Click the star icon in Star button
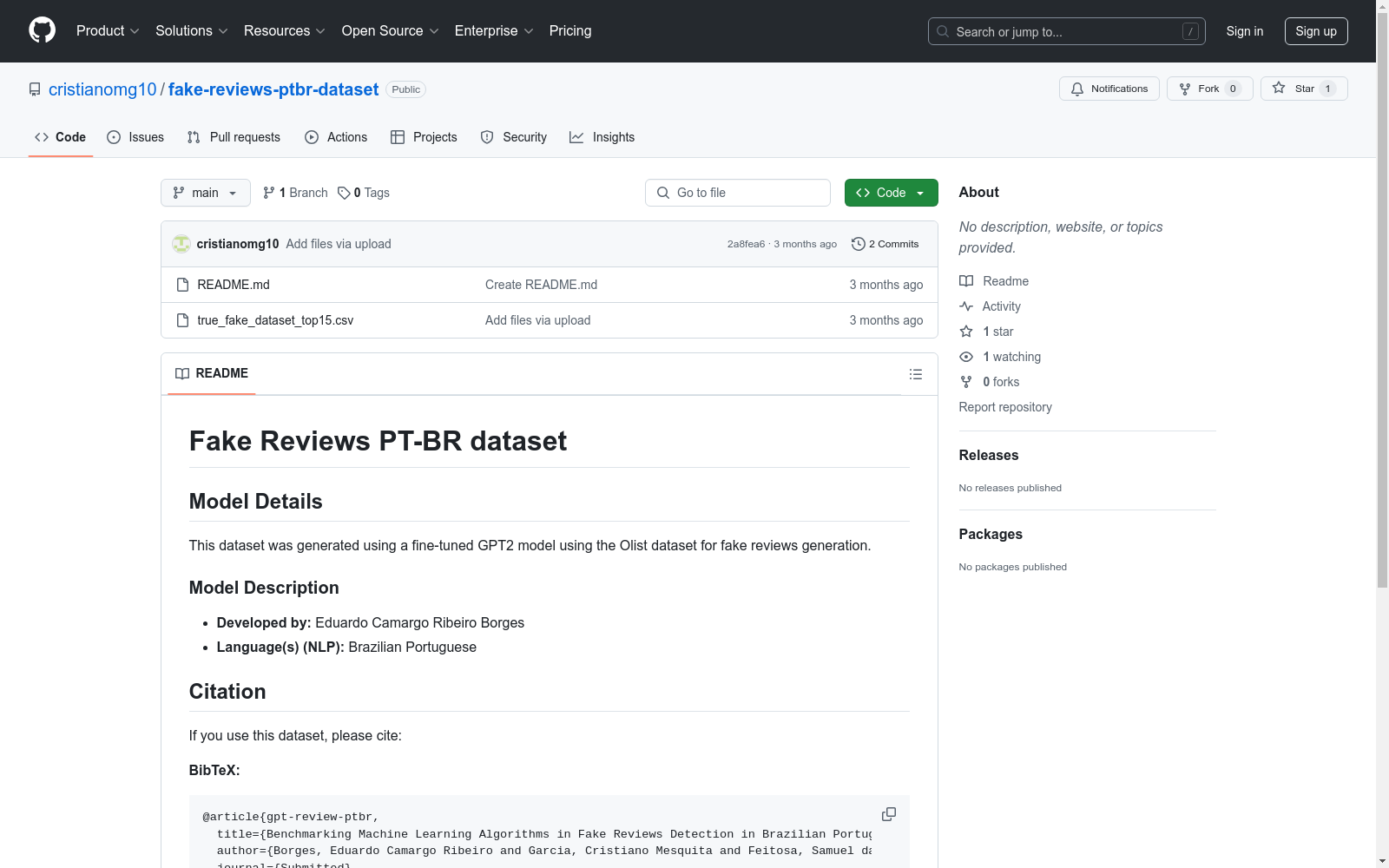The height and width of the screenshot is (868, 1389). 1279,88
